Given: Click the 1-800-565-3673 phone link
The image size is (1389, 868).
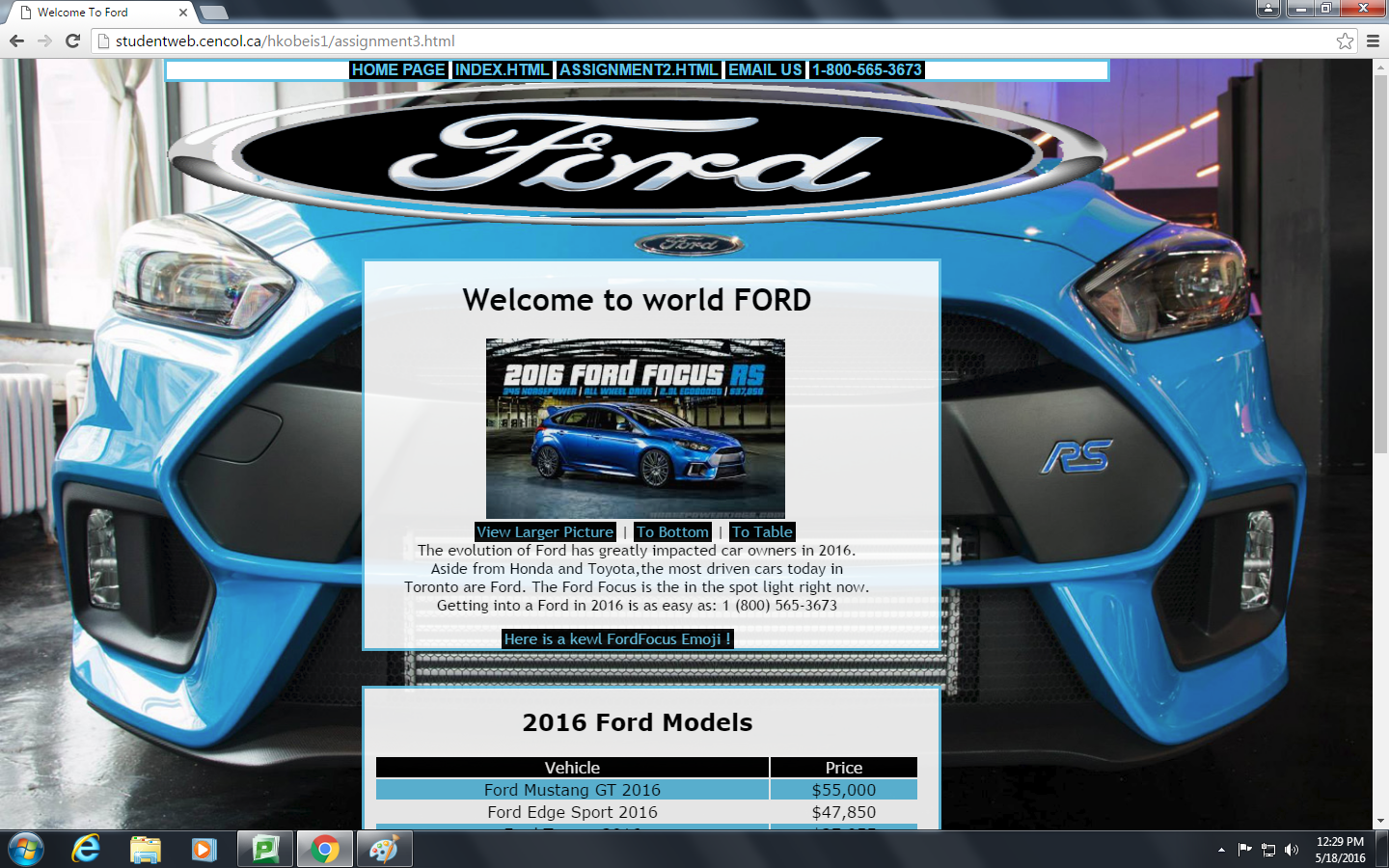Looking at the screenshot, I should click(866, 70).
